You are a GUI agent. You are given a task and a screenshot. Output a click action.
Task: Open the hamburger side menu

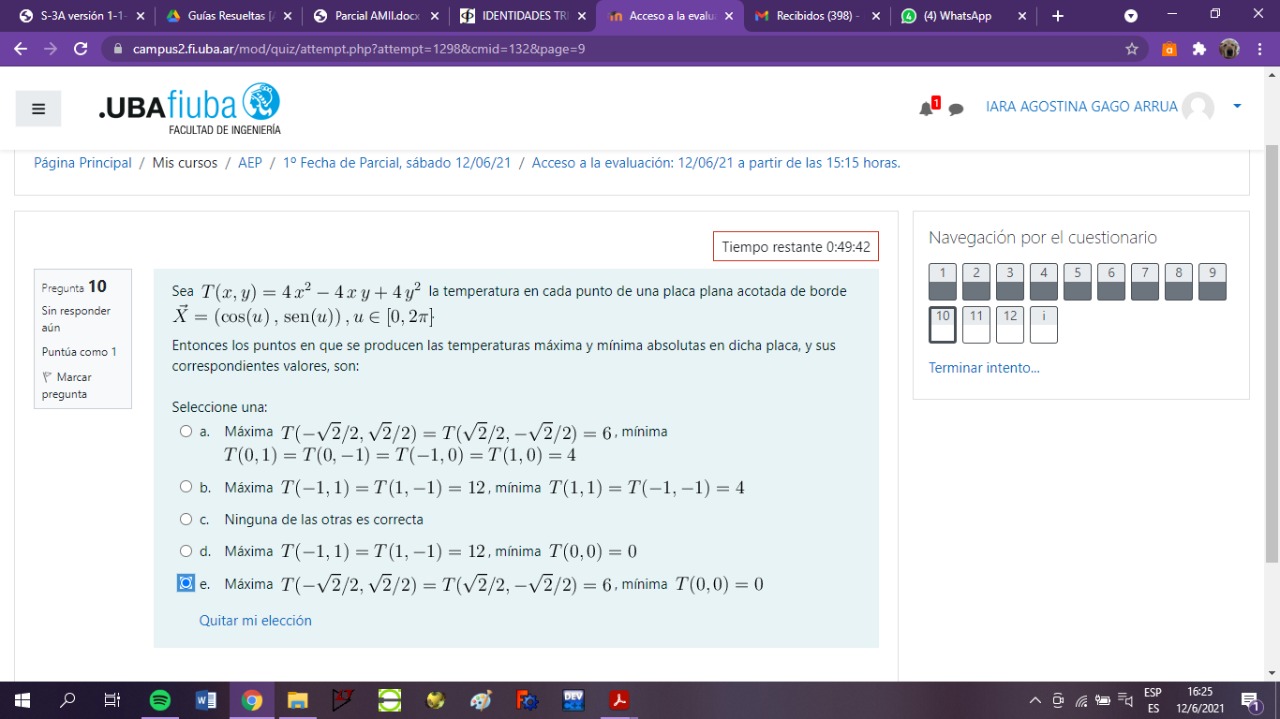tap(38, 109)
